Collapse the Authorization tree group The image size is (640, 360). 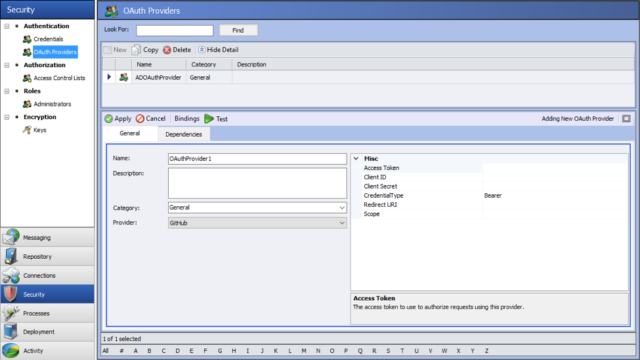pos(7,65)
